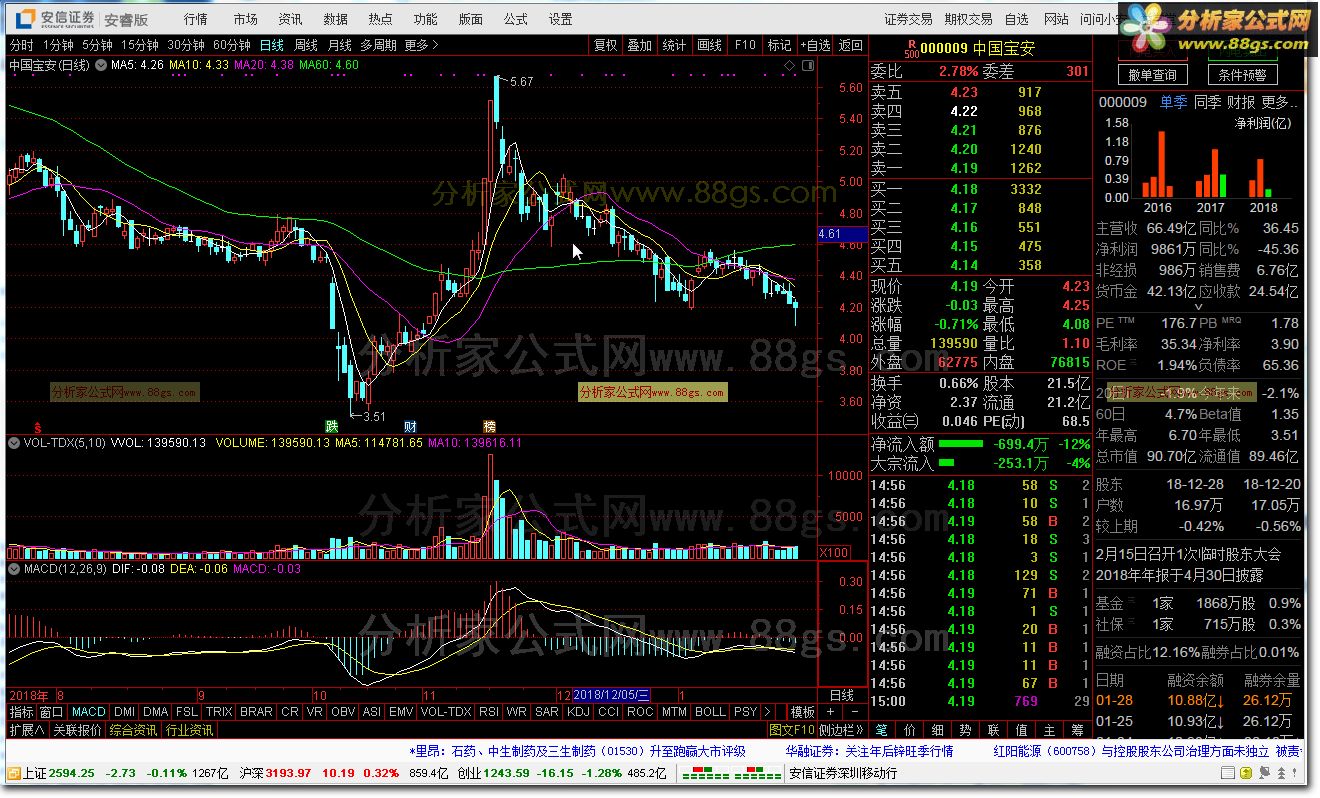Image resolution: width=1320 pixels, height=798 pixels.
Task: Click the 撤单查询 button
Action: tap(1152, 75)
